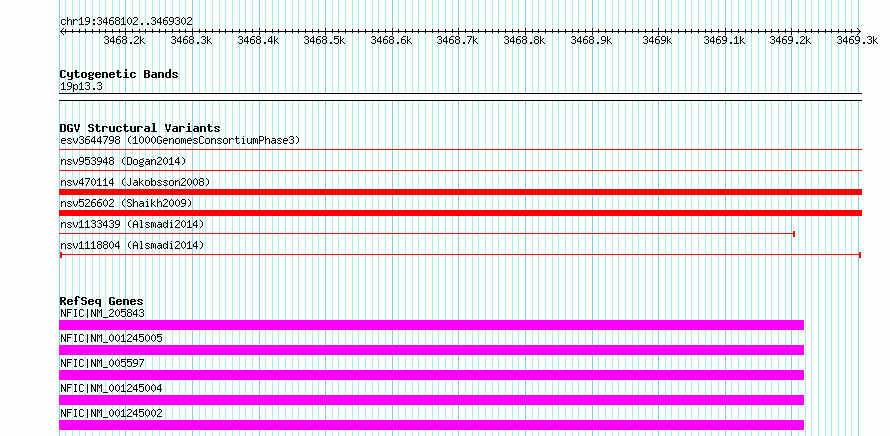Click the thin red esv3644798 variant line

pos(460,149)
